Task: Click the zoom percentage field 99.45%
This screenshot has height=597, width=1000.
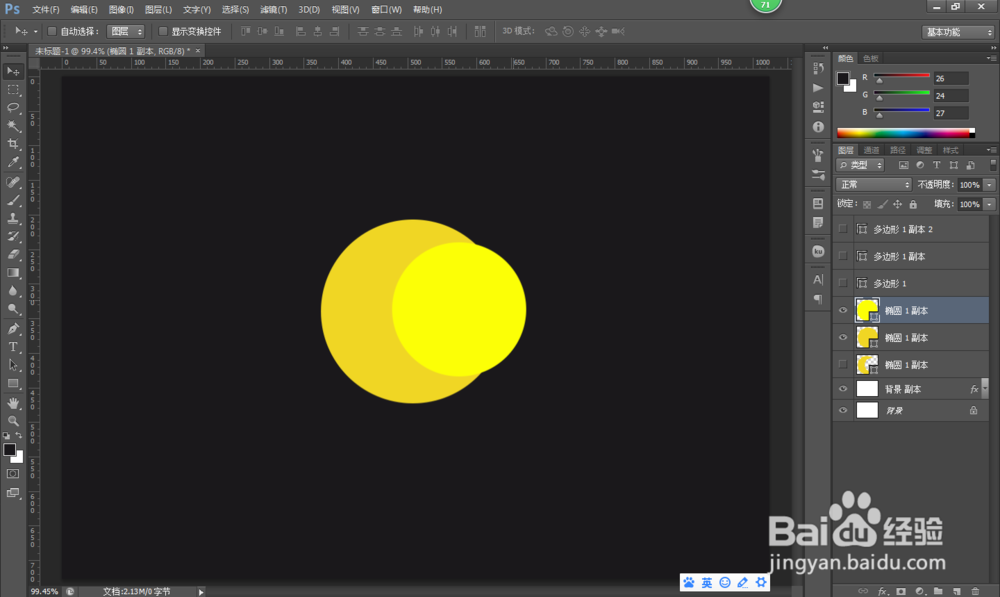Action: (x=45, y=592)
